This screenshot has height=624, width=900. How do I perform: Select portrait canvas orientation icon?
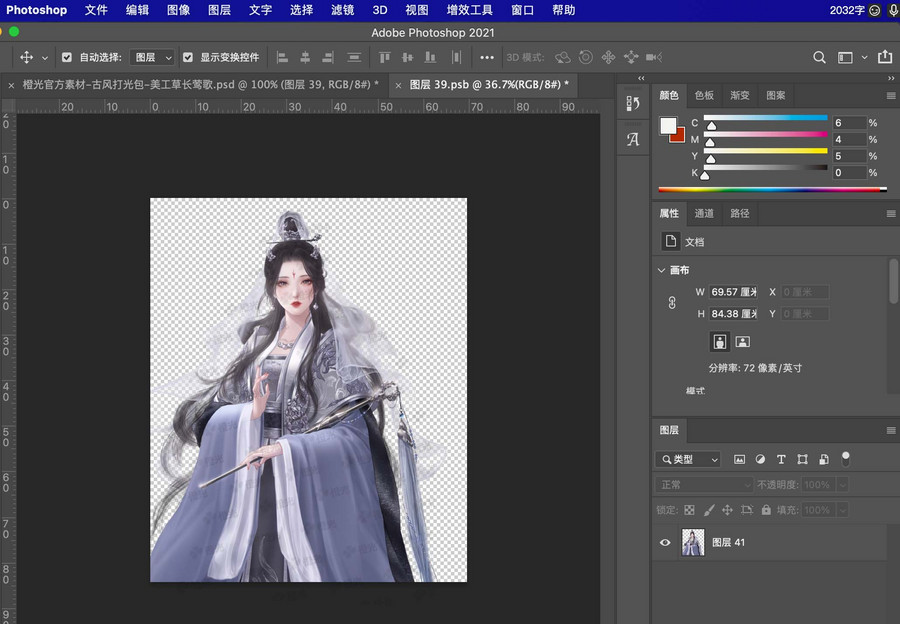pos(720,342)
